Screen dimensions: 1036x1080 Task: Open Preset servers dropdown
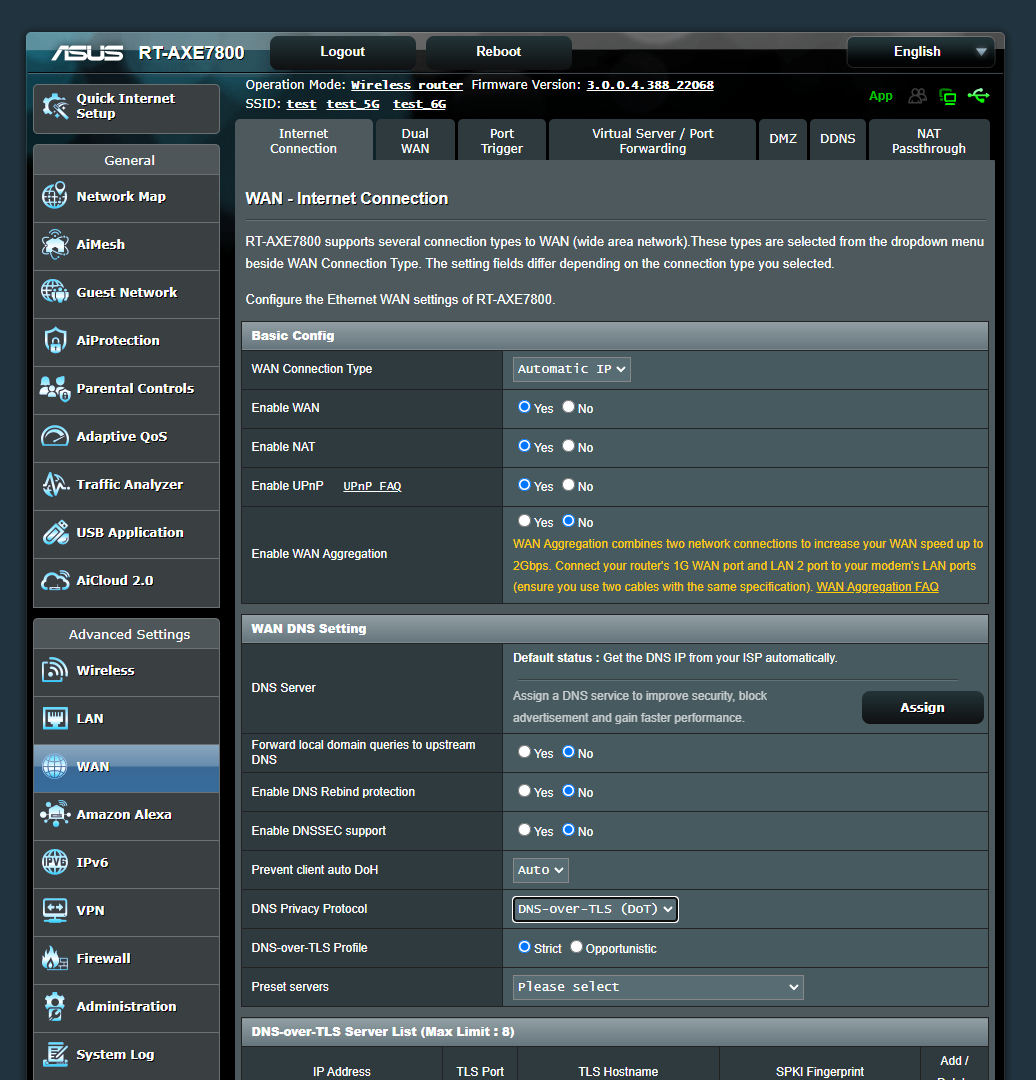(658, 987)
